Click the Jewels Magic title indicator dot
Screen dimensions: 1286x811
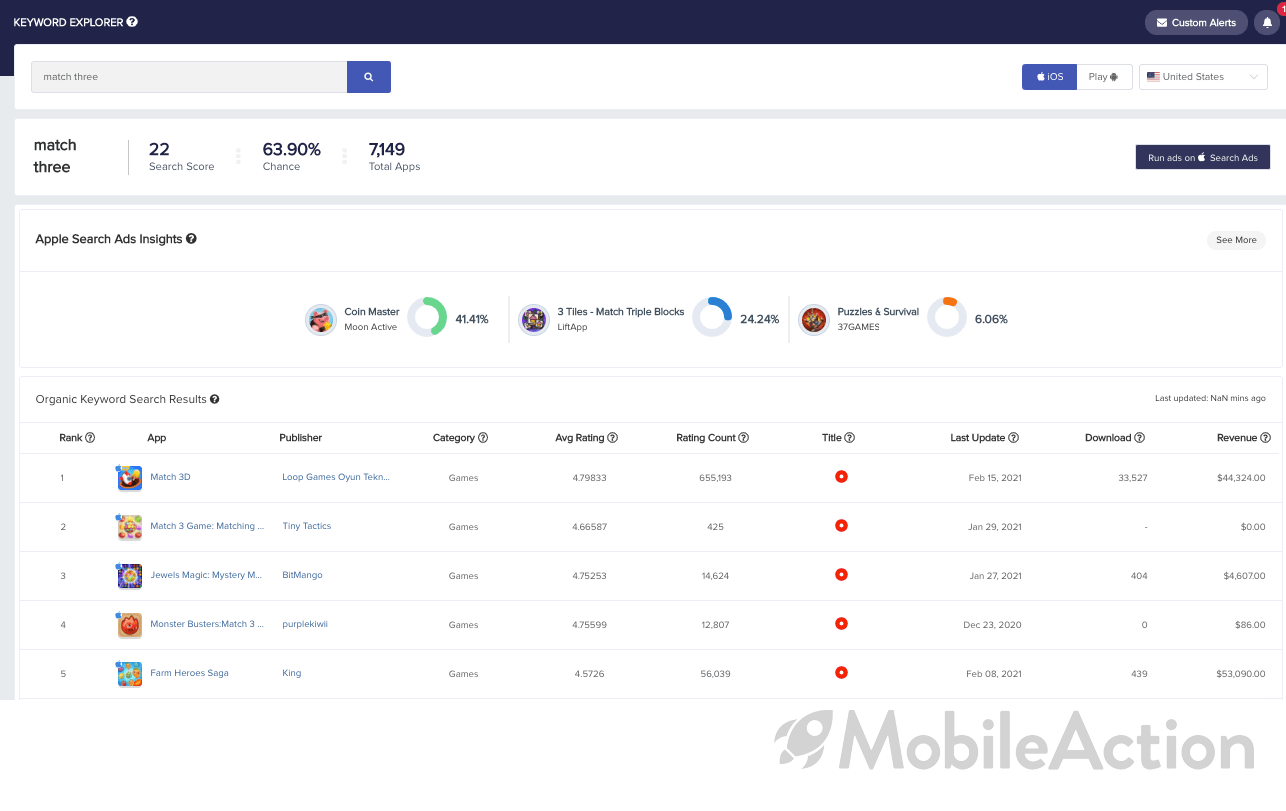coord(841,574)
